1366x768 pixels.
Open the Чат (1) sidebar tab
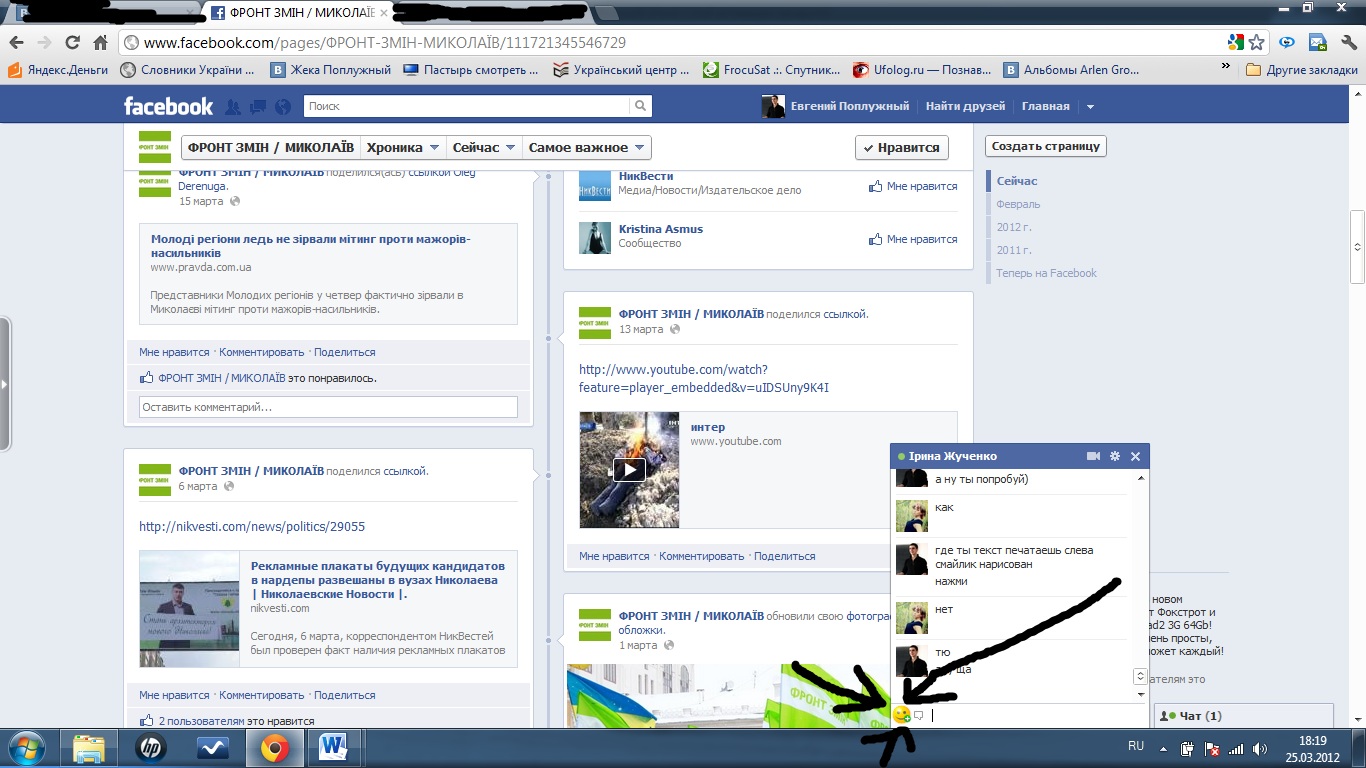pos(1244,716)
